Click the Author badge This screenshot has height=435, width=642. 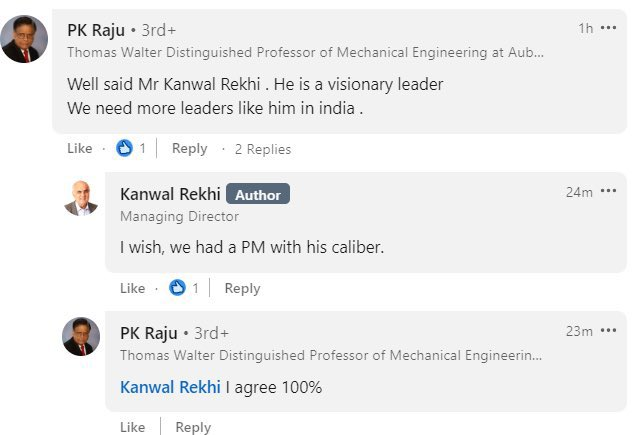pos(258,194)
